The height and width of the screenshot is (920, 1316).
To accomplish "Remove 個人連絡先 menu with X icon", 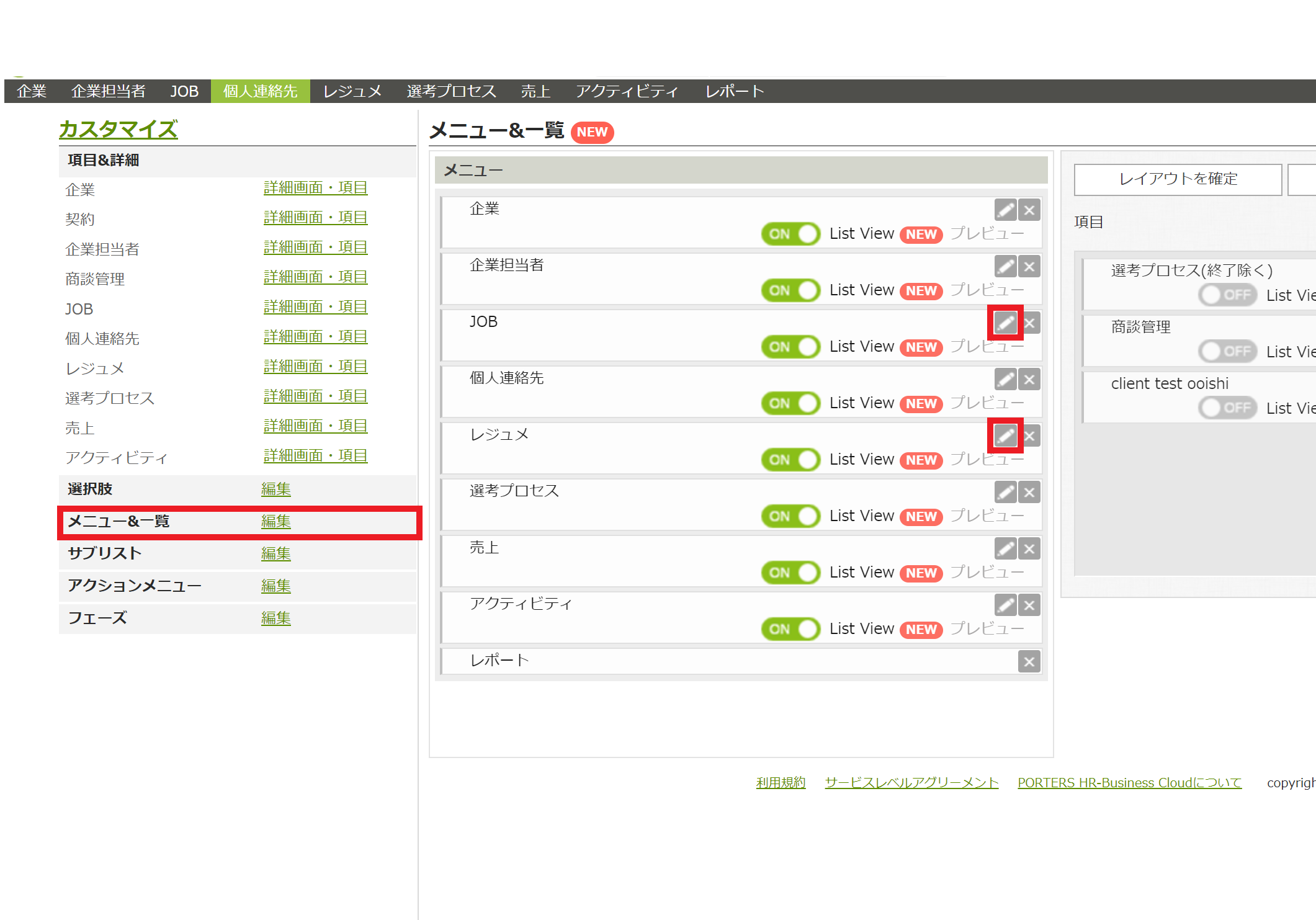I will [x=1029, y=379].
